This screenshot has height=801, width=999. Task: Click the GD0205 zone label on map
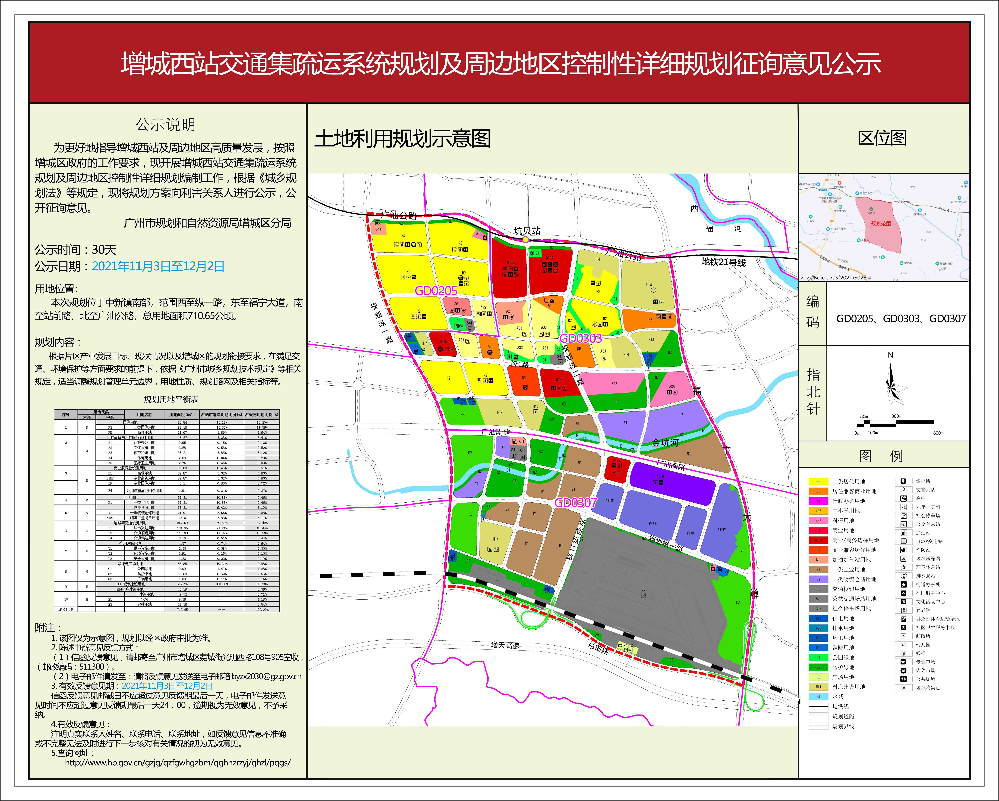pyautogui.click(x=435, y=290)
